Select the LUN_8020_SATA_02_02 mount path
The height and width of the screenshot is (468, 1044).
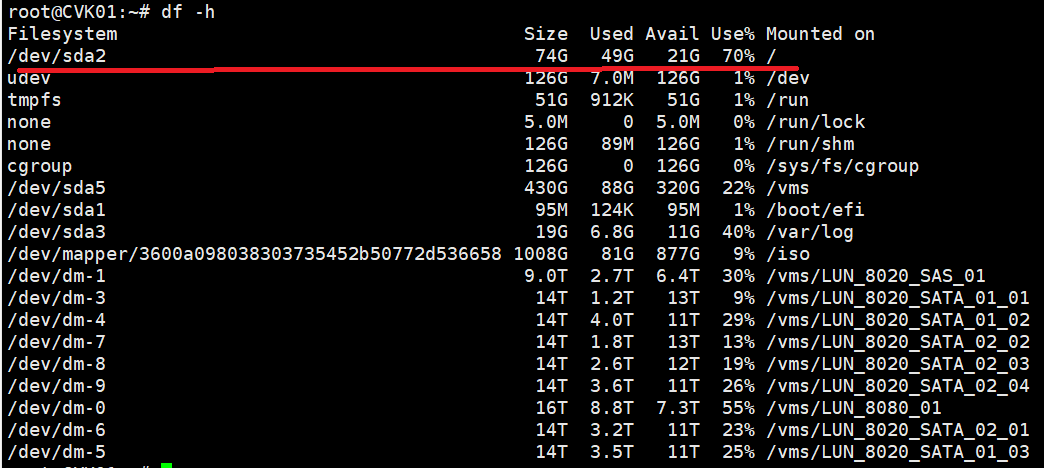coord(898,342)
